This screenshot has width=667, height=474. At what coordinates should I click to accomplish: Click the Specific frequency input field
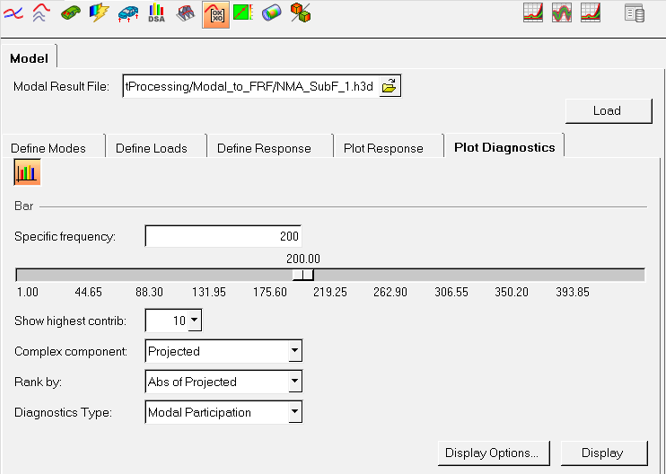(x=223, y=236)
